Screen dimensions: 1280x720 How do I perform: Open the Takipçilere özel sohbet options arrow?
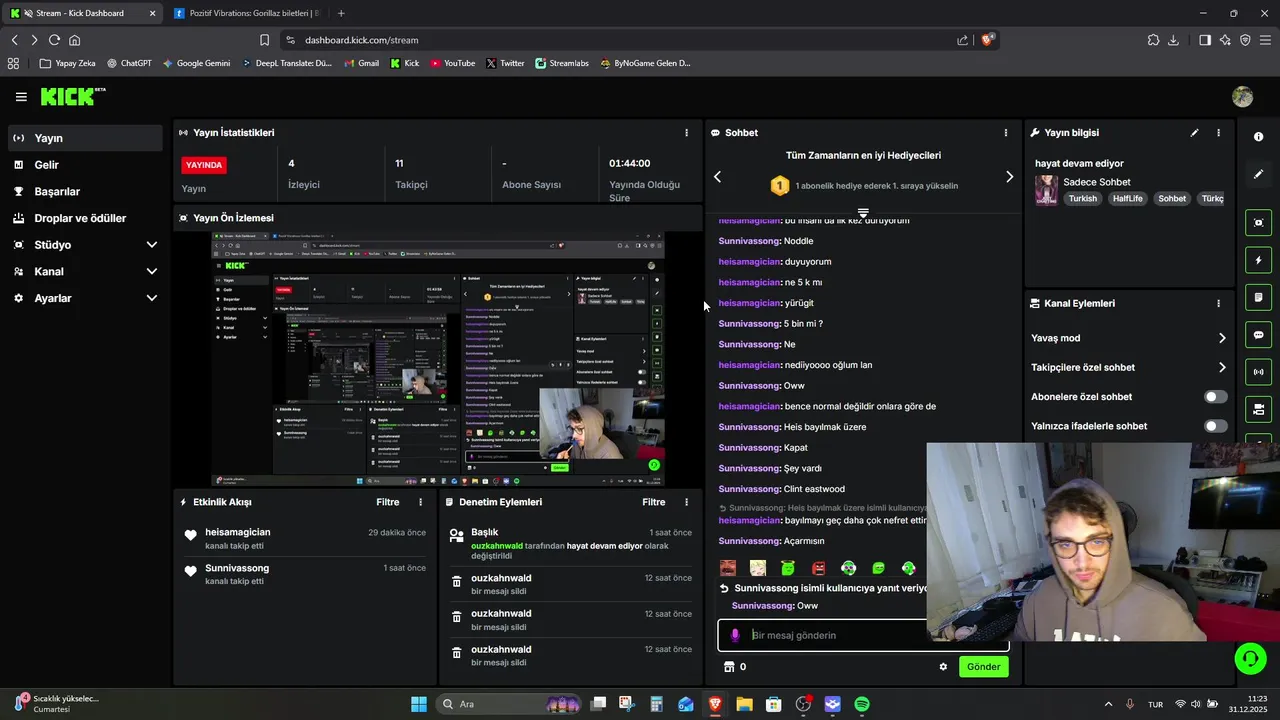click(x=1222, y=367)
